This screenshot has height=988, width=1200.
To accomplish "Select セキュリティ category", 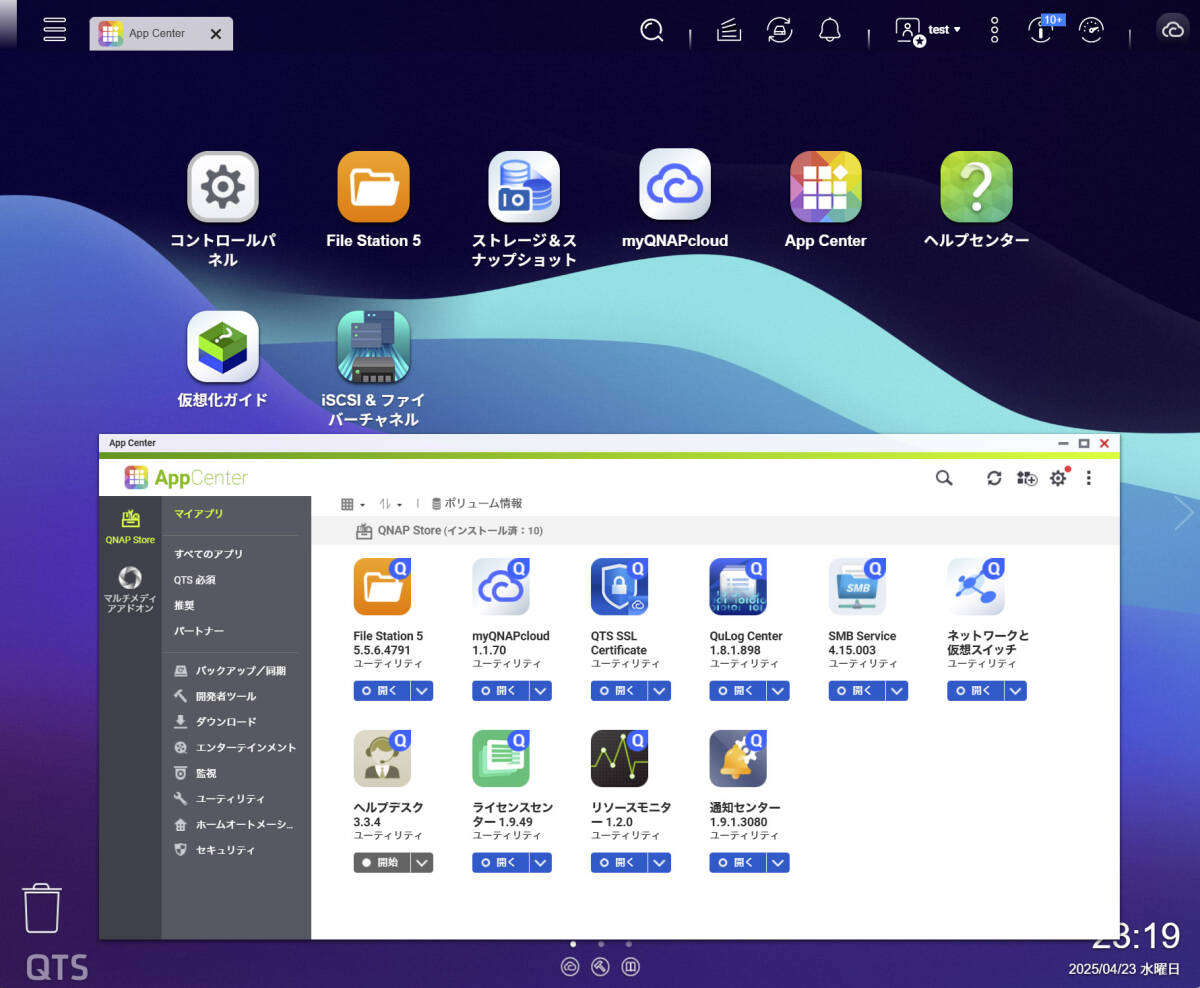I will [215, 850].
